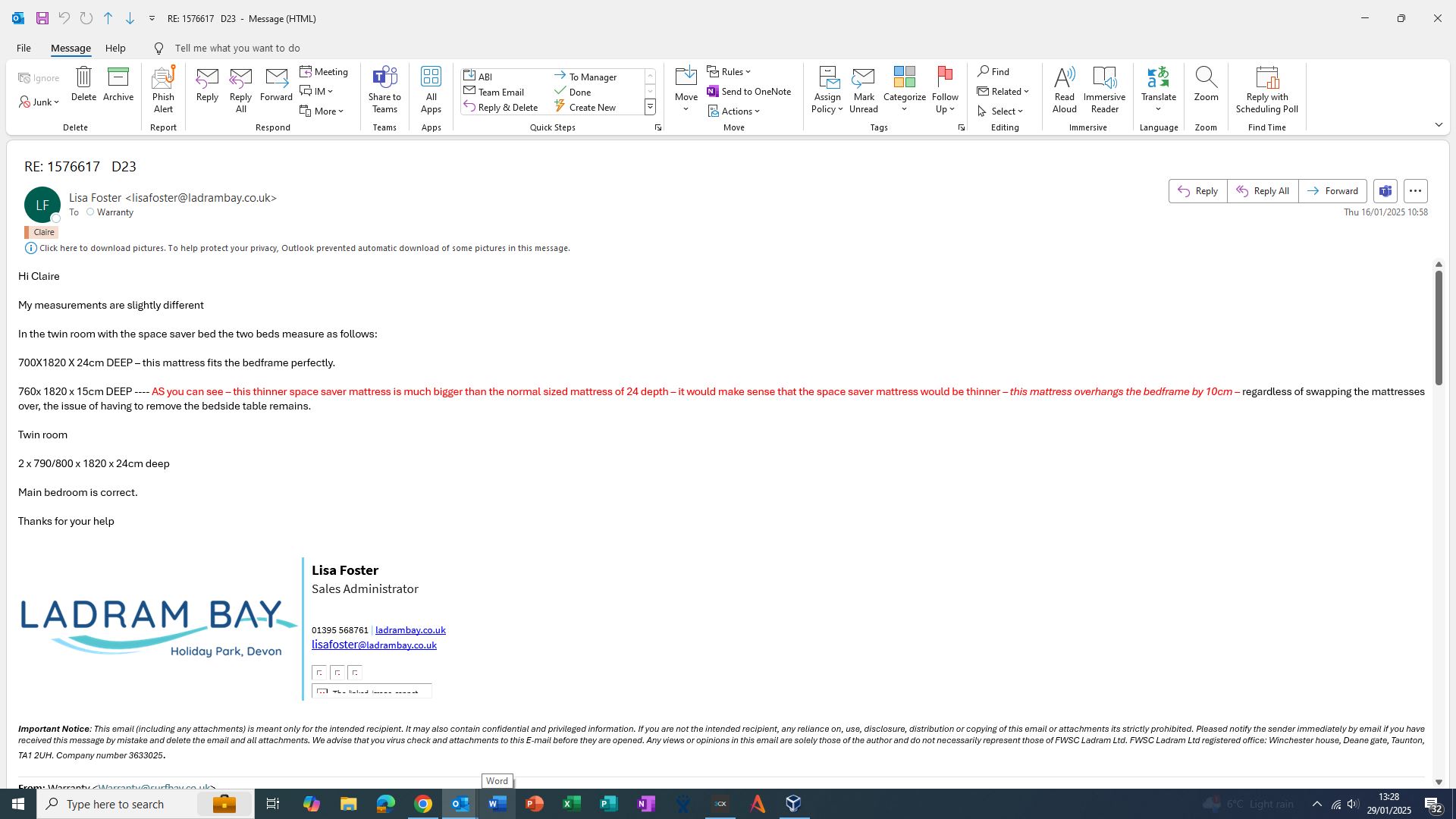Expand the Quick Steps gallery arrow
Image resolution: width=1456 pixels, height=819 pixels.
click(650, 108)
